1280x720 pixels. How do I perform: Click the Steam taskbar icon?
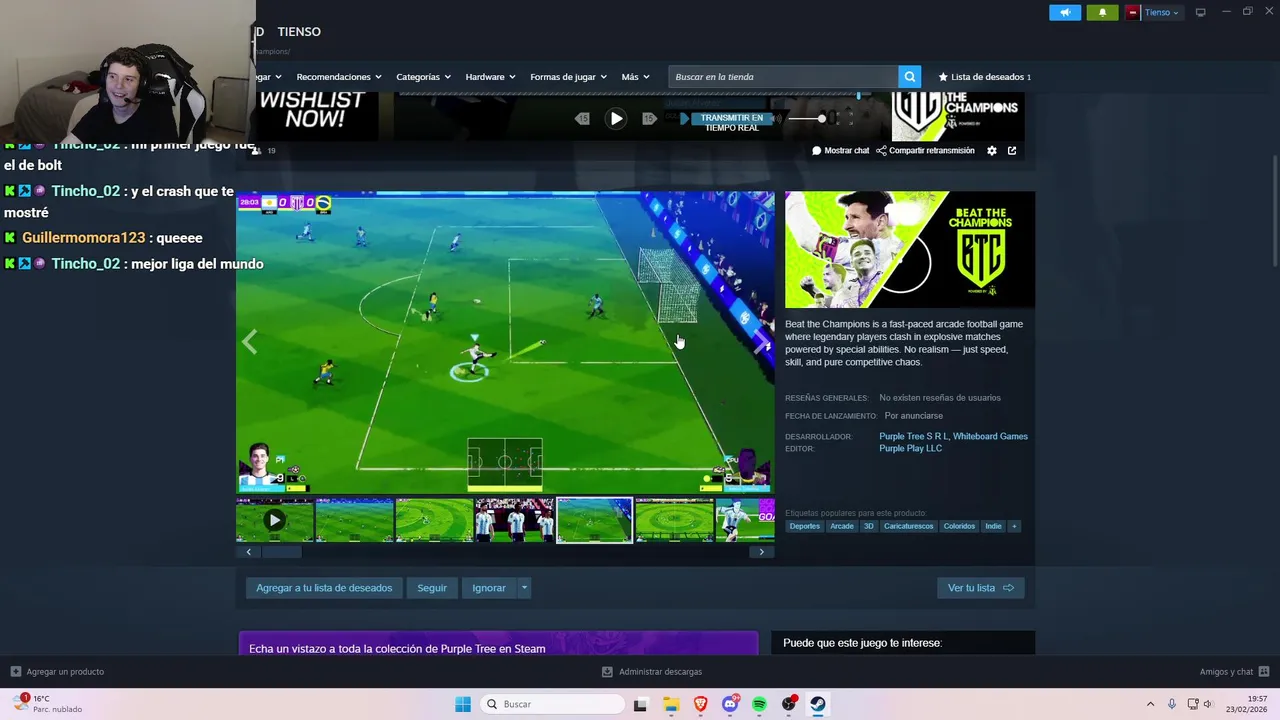818,704
